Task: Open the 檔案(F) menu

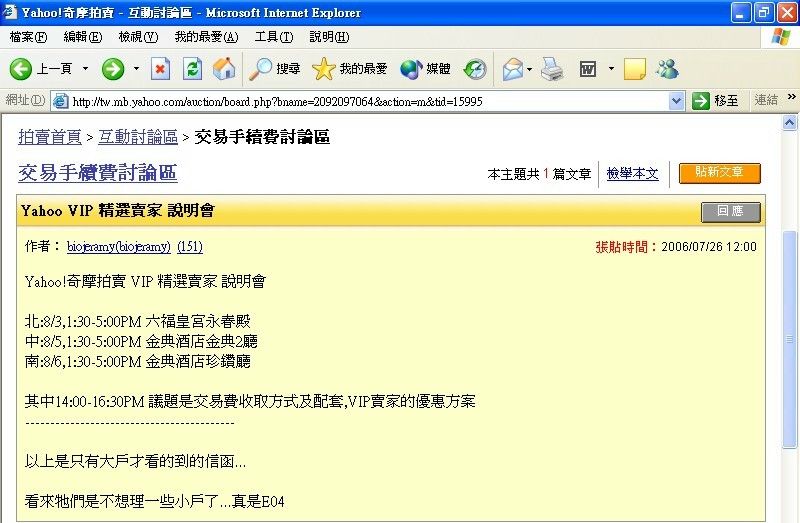Action: click(x=28, y=37)
